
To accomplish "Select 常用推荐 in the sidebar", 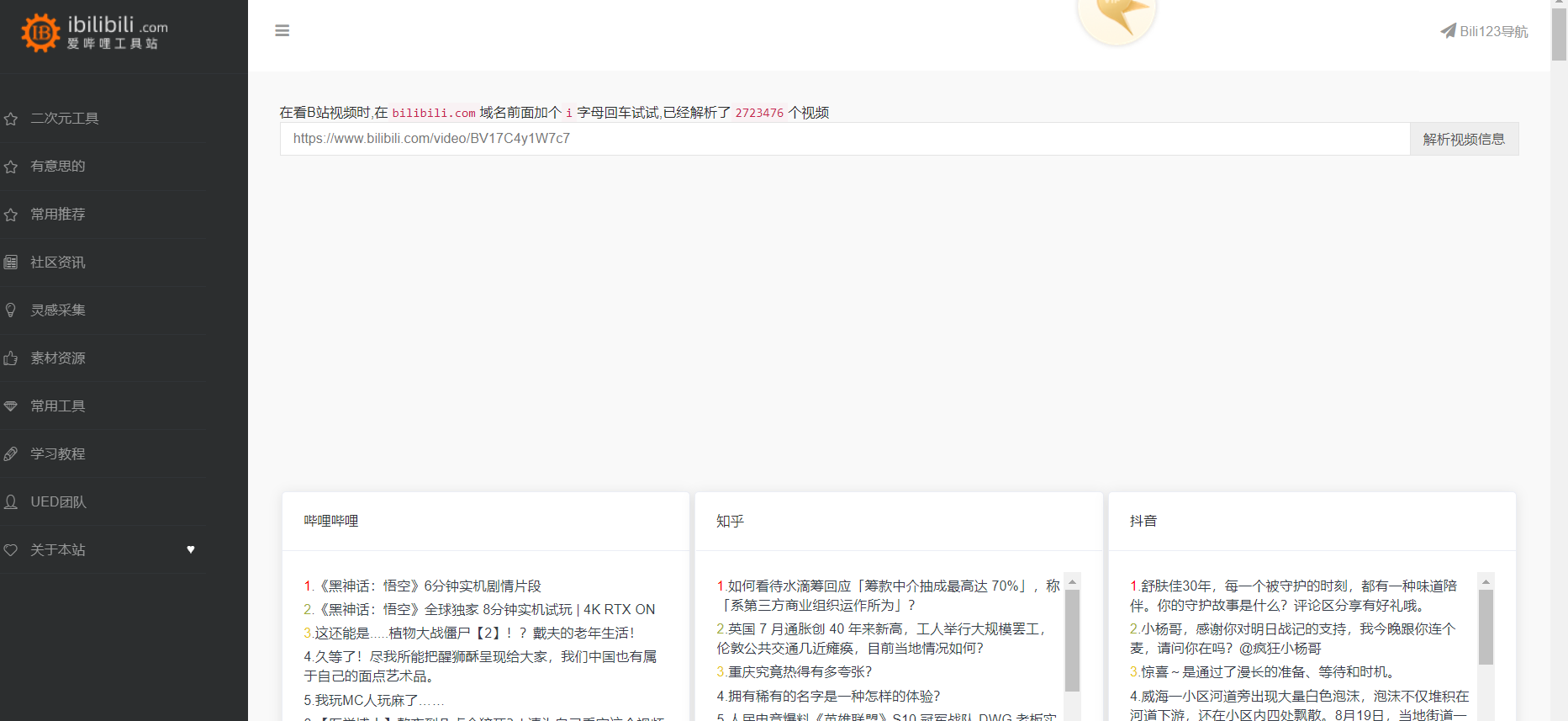I will pyautogui.click(x=58, y=215).
